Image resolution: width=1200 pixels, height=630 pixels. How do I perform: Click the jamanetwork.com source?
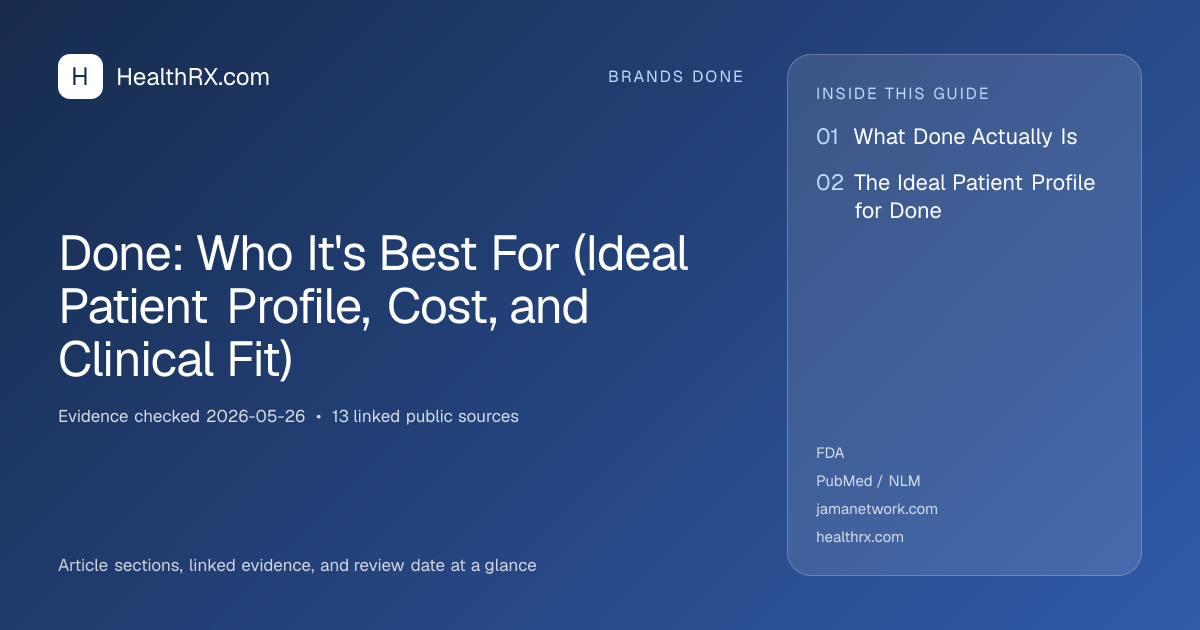[877, 509]
